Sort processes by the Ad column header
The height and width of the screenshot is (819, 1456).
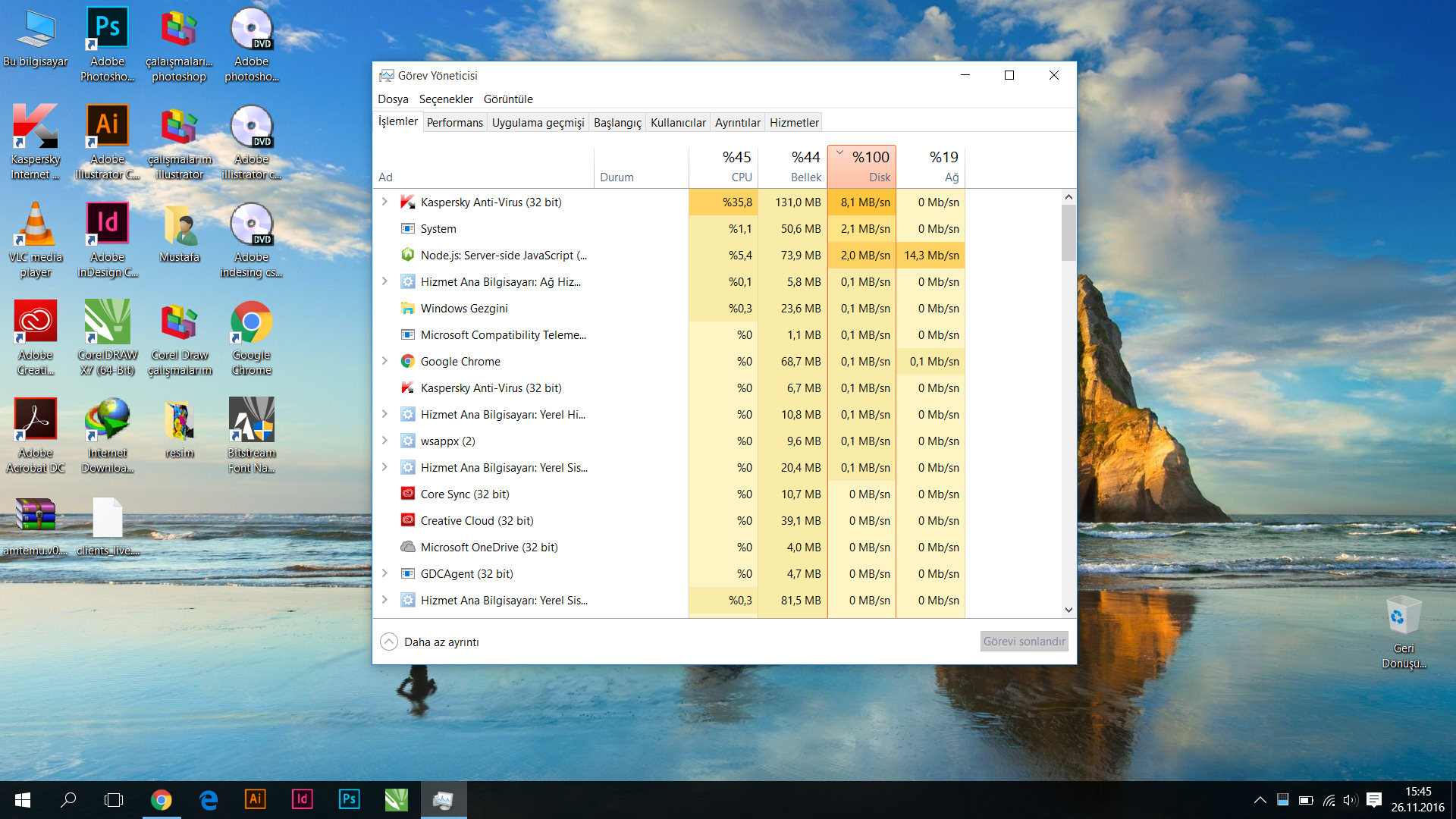(484, 166)
